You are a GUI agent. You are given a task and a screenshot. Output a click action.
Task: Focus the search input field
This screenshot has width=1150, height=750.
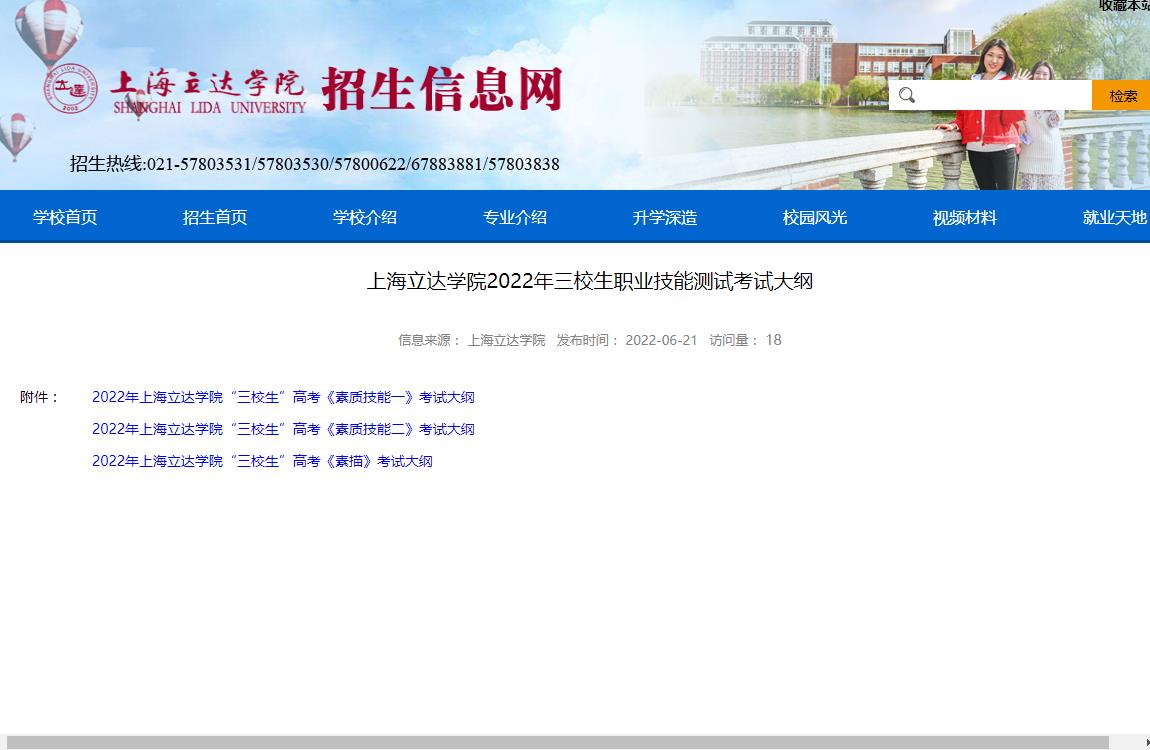(x=990, y=95)
